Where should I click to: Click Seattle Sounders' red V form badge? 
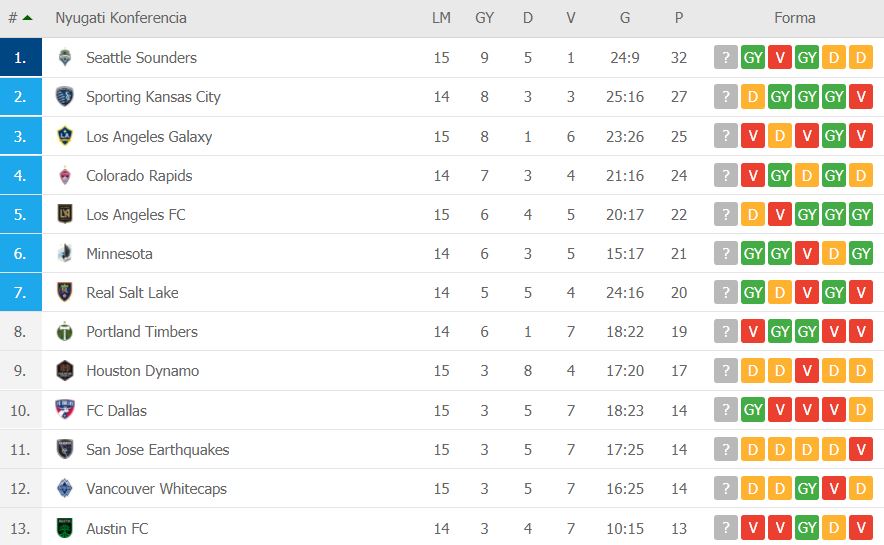pyautogui.click(x=780, y=57)
